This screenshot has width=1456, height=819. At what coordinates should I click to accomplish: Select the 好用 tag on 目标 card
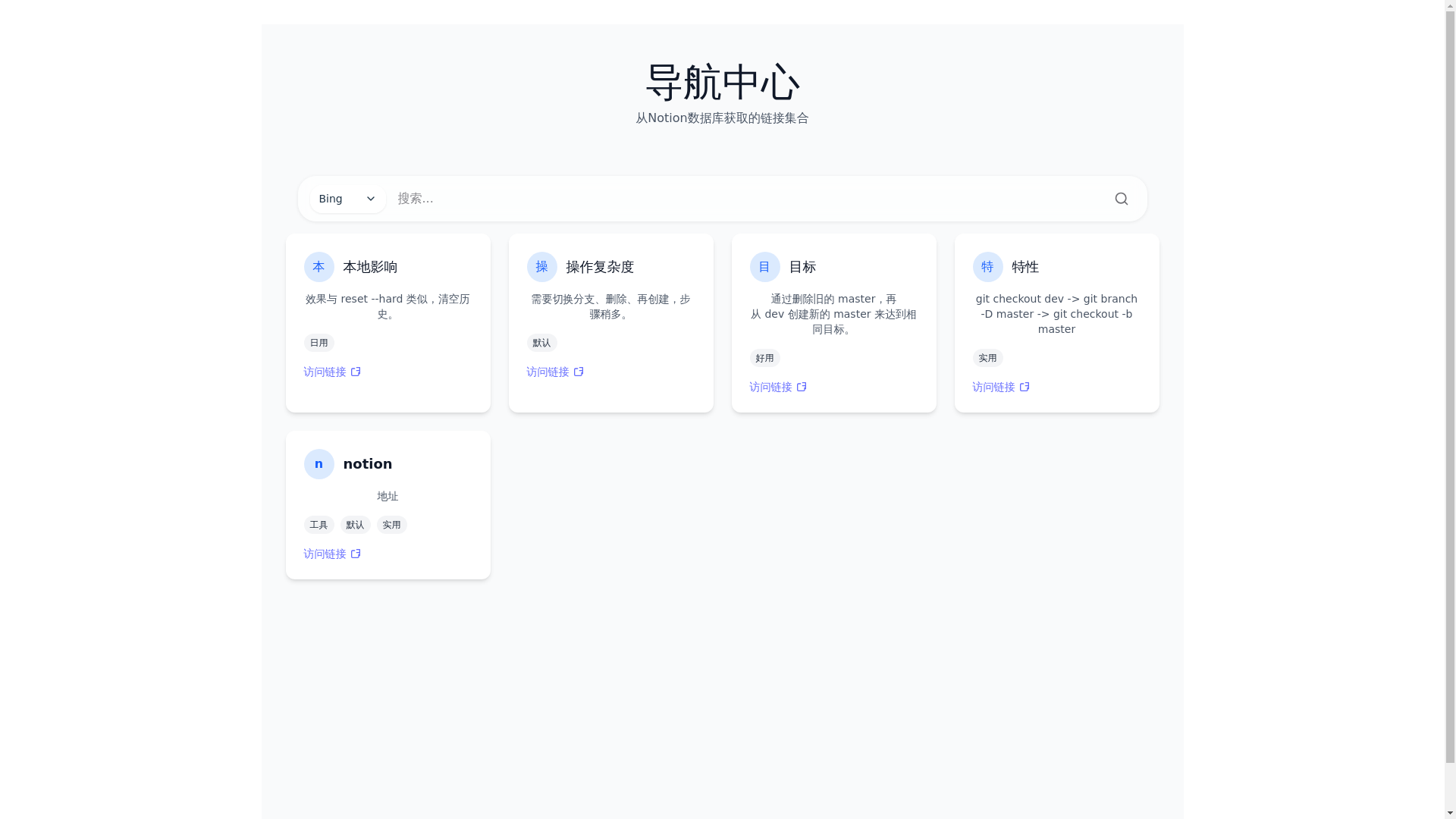(x=764, y=358)
